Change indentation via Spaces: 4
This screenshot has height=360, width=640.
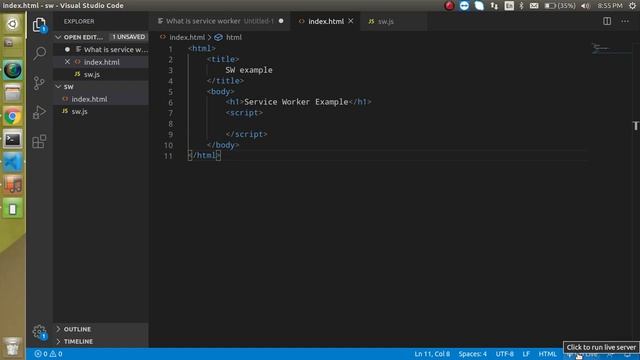472,354
